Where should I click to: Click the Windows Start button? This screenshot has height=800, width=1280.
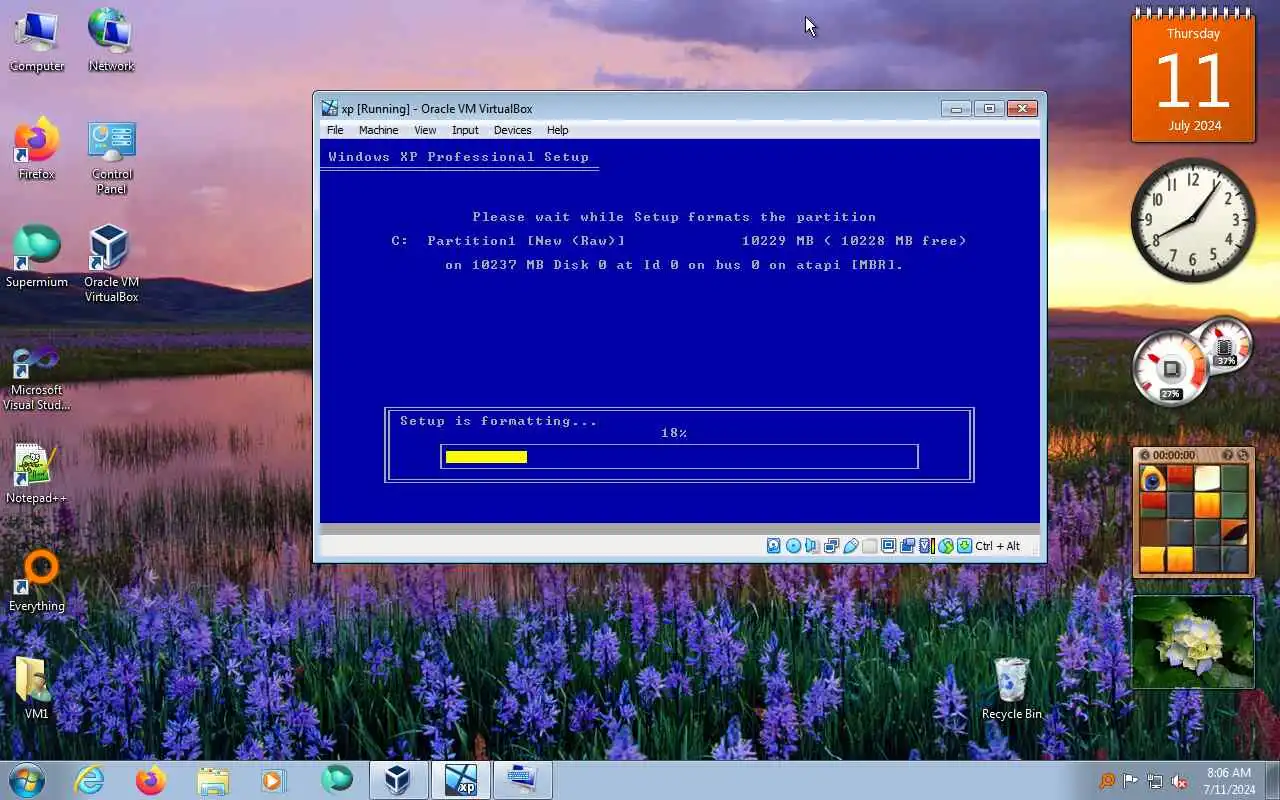[x=26, y=780]
